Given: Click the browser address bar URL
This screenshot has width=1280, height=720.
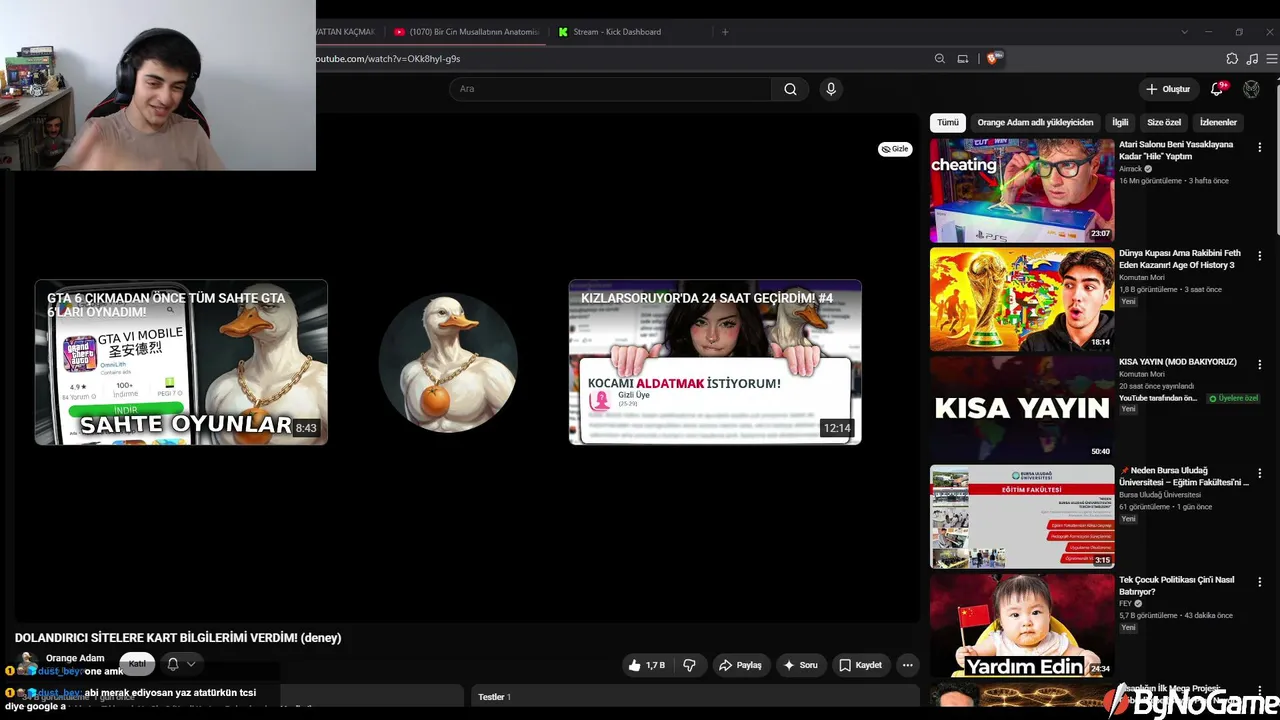Looking at the screenshot, I should pyautogui.click(x=388, y=59).
